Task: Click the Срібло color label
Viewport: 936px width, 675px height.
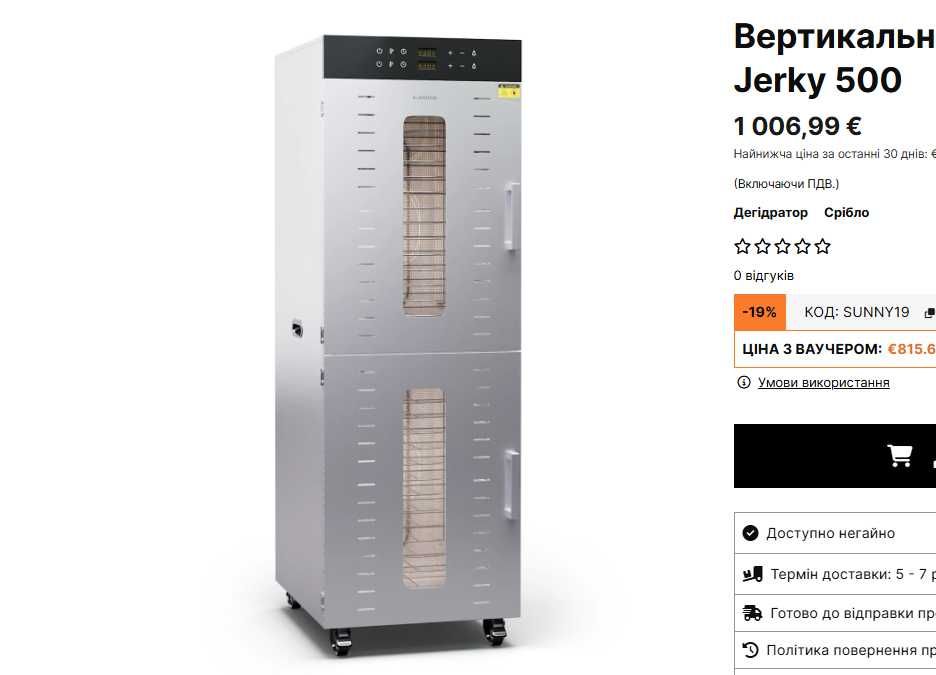Action: (846, 213)
